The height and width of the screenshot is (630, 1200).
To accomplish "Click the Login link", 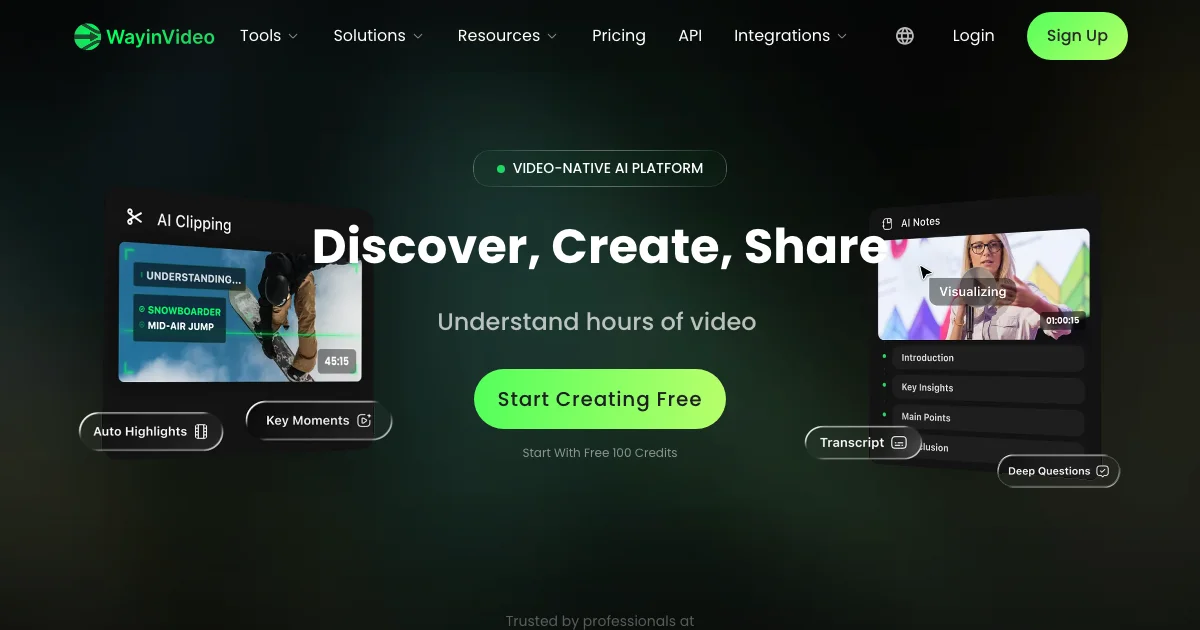I will click(x=973, y=36).
